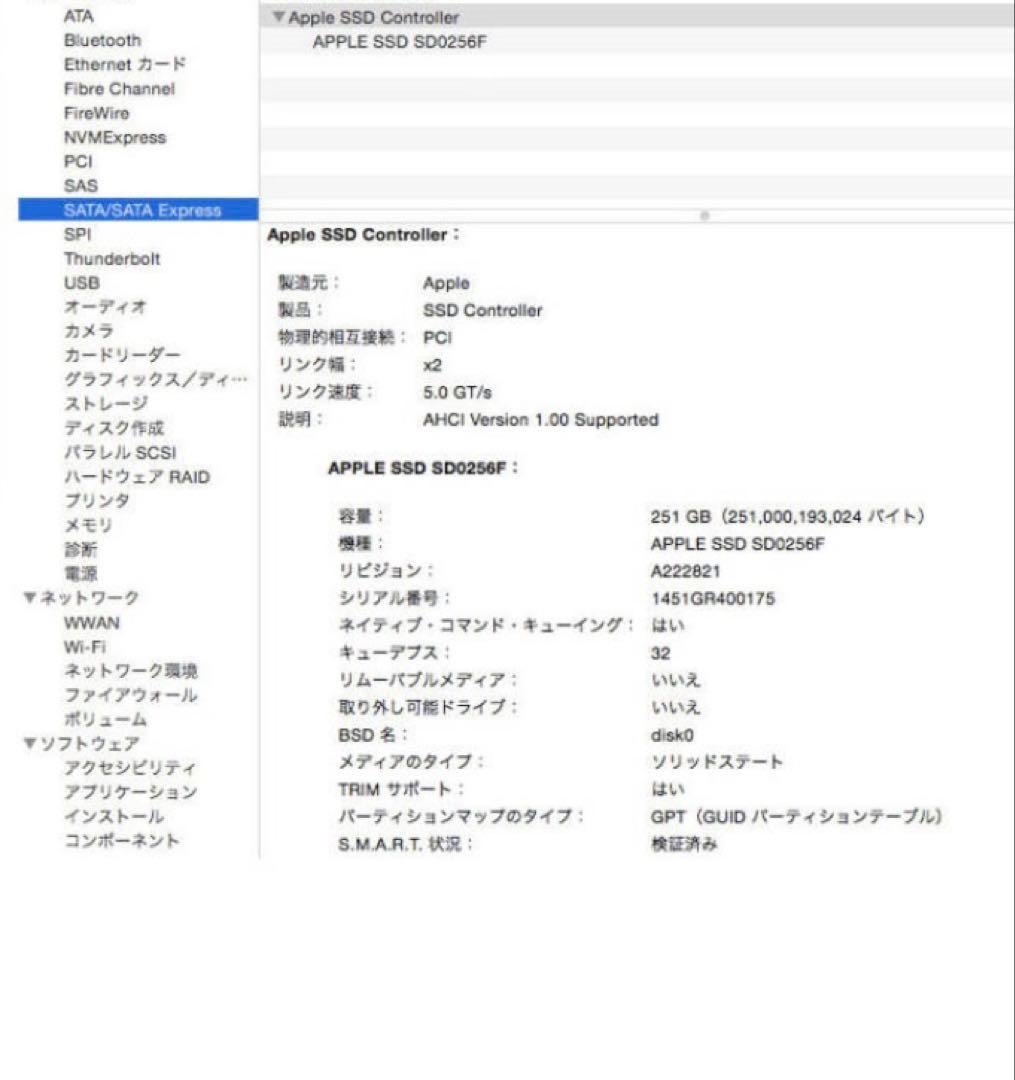Screen dimensions: 1015x1080
Task: Select FireWire in the sidebar
Action: [96, 113]
